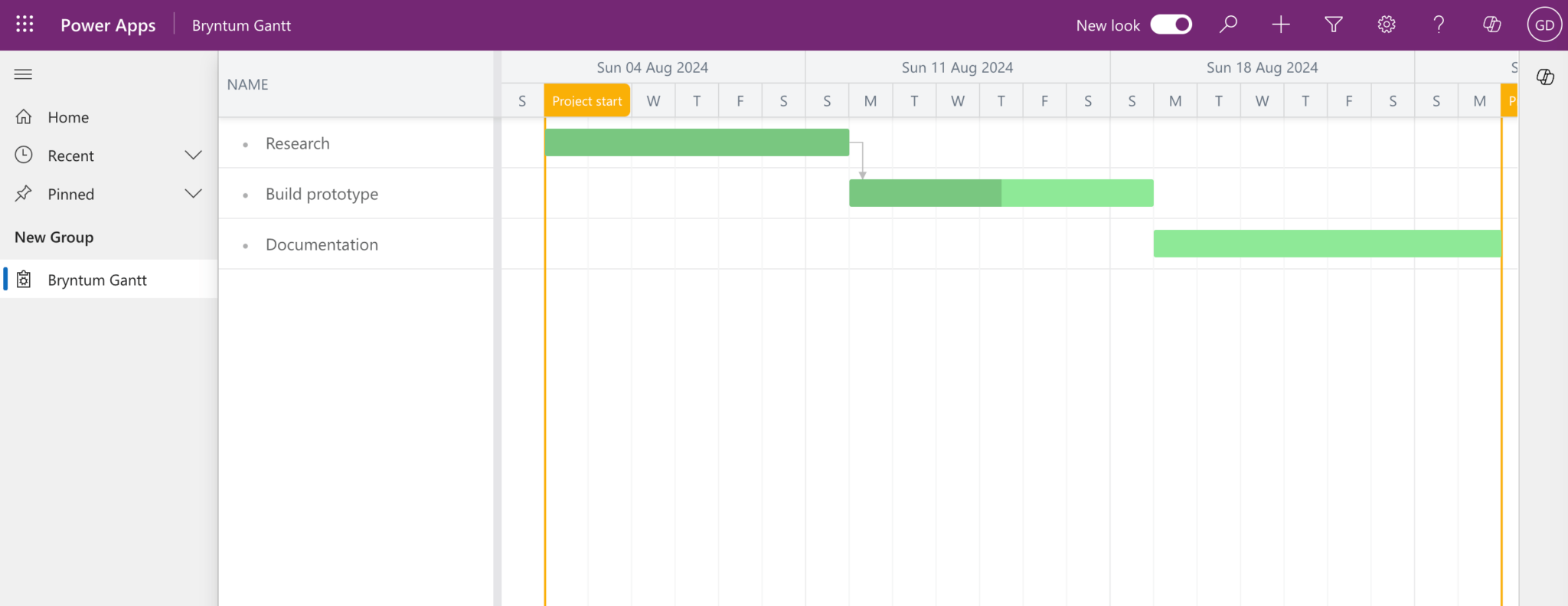Click the Project start marker label
Image resolution: width=1568 pixels, height=606 pixels.
(x=587, y=101)
